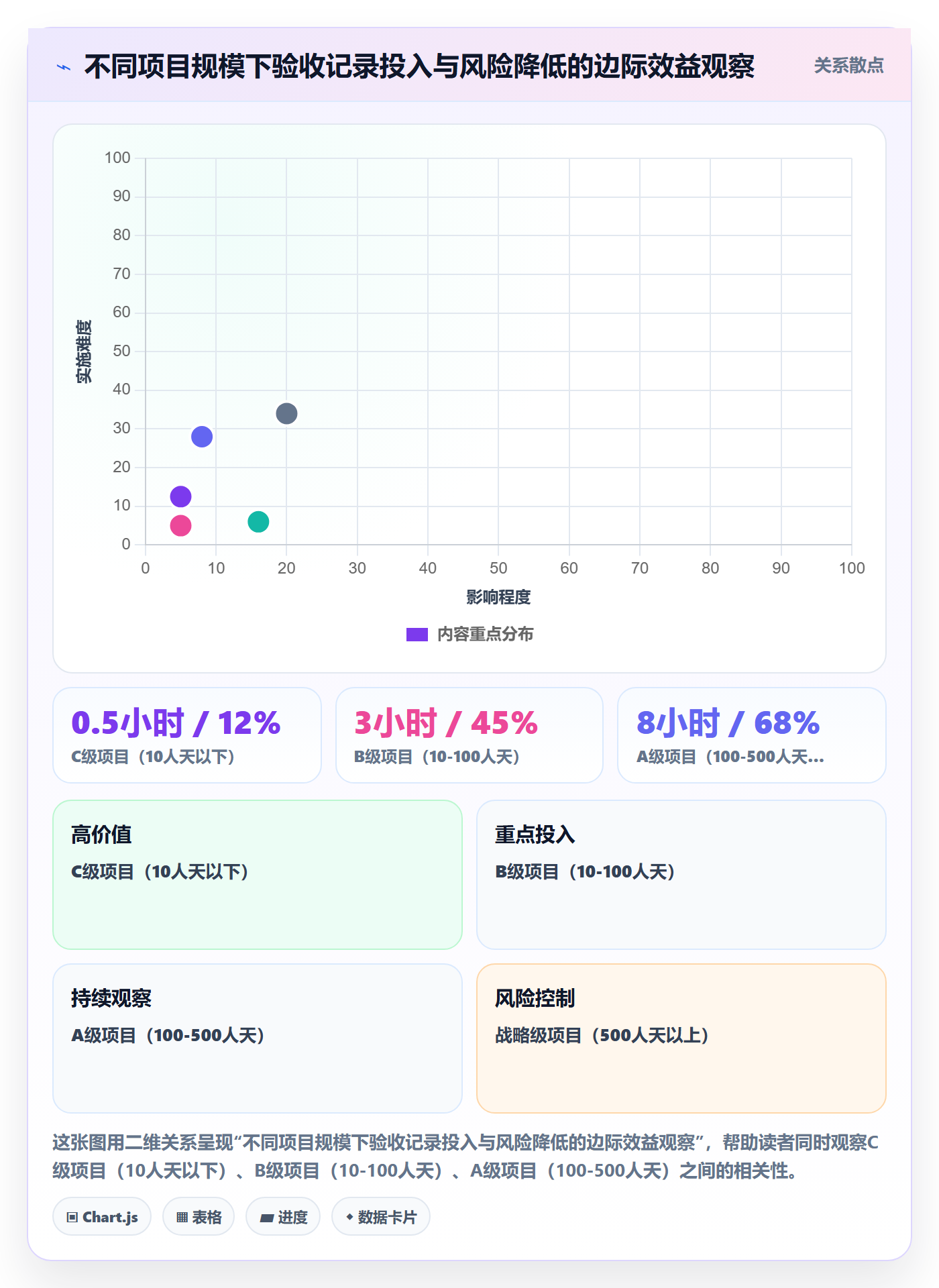This screenshot has height=1288, width=939.
Task: Click the description paragraph starting with 这张图用二维关系呈现
Action: (465, 1157)
